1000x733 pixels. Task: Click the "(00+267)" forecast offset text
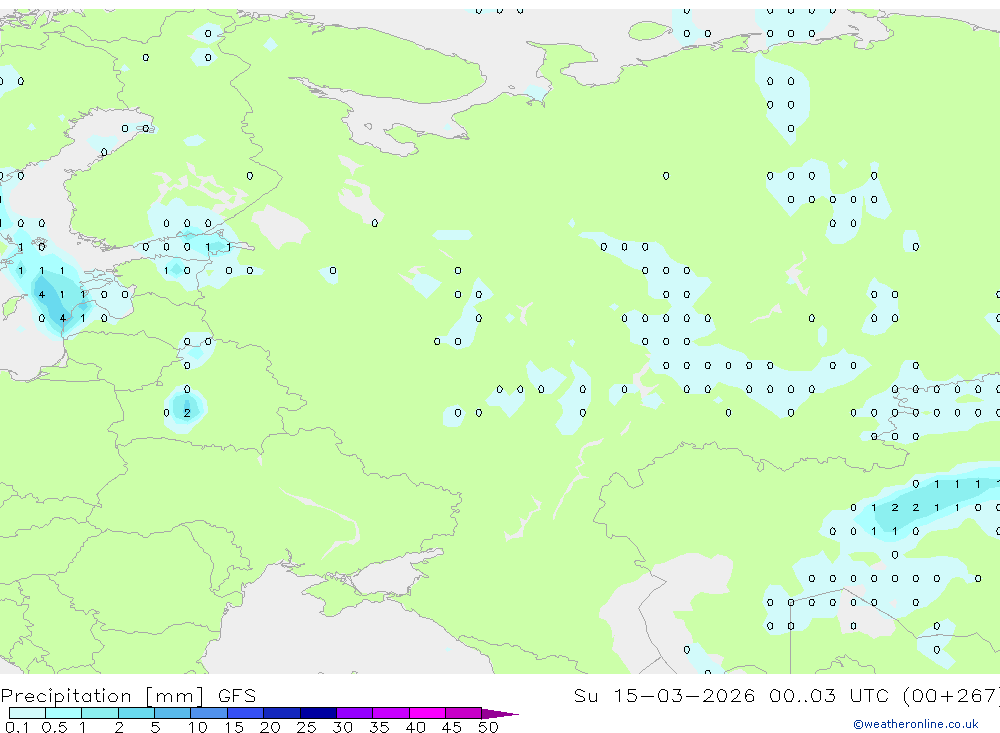click(x=952, y=695)
